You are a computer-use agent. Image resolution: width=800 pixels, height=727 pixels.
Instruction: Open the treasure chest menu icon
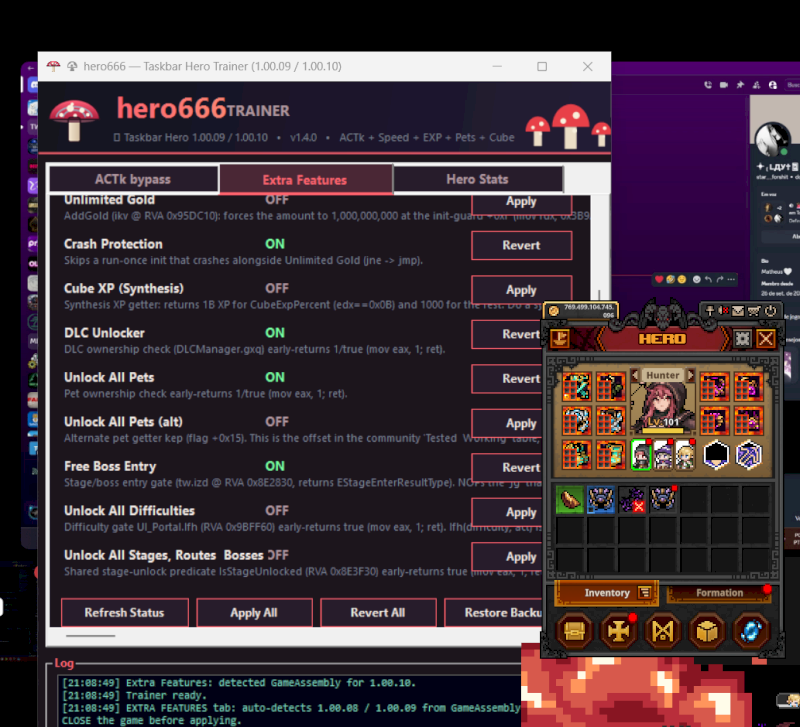[x=574, y=631]
